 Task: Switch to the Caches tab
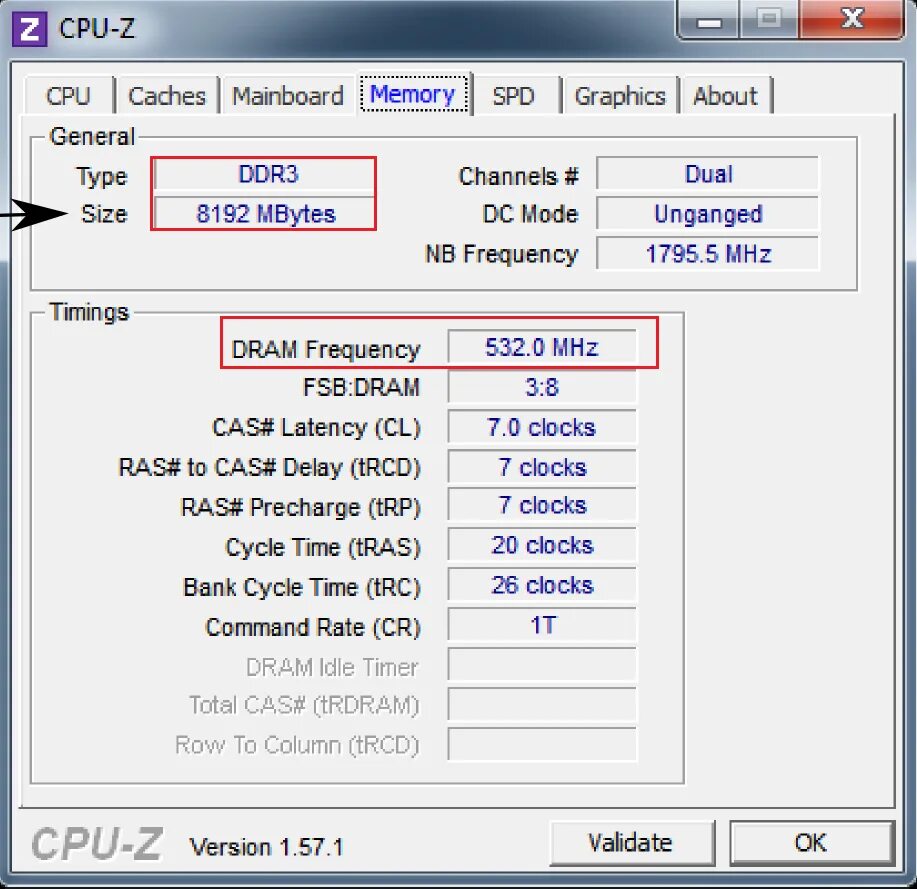pos(167,96)
